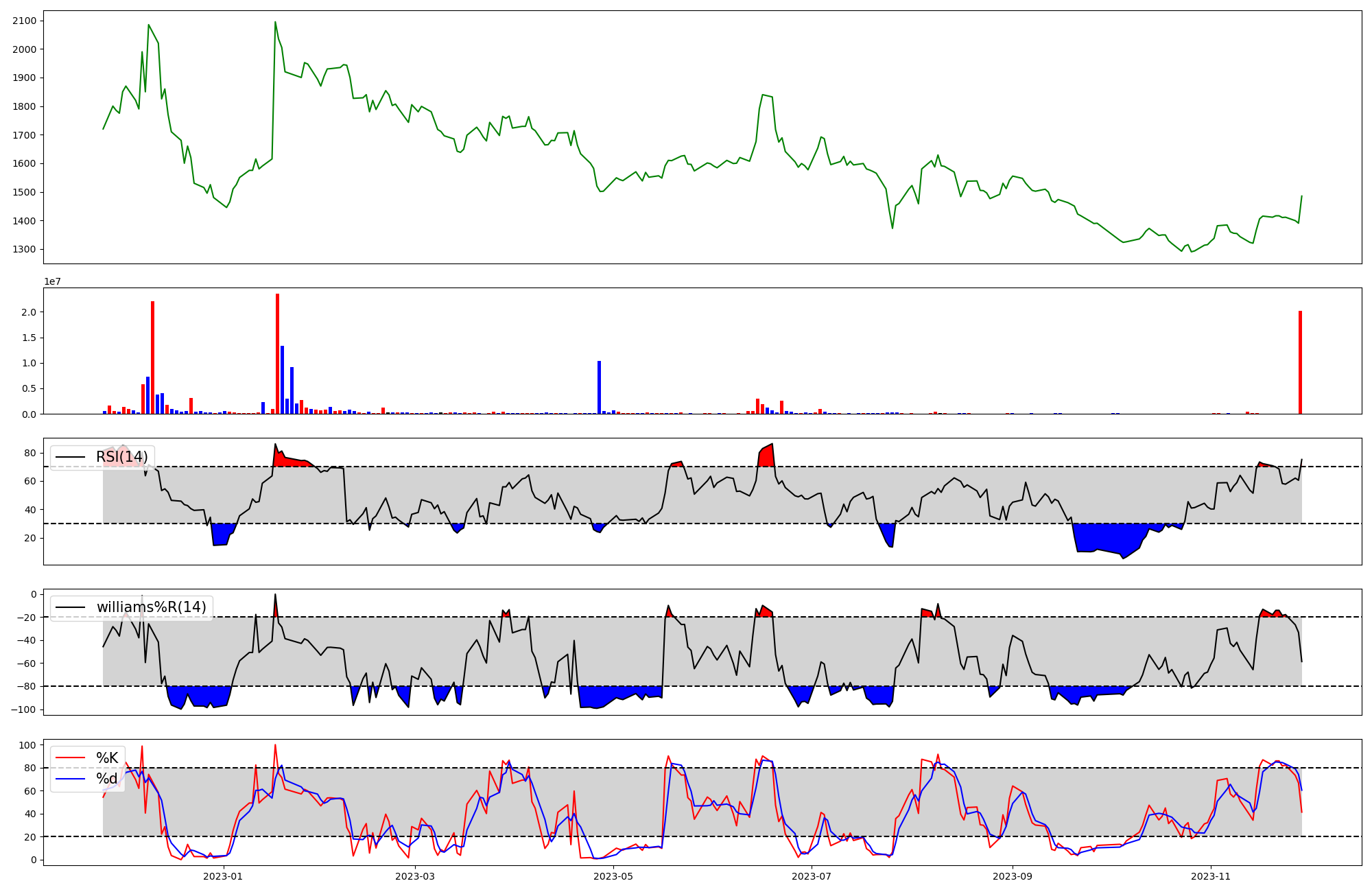1372x892 pixels.
Task: Click the tall blue volume bar near 2023-05
Action: (x=599, y=388)
